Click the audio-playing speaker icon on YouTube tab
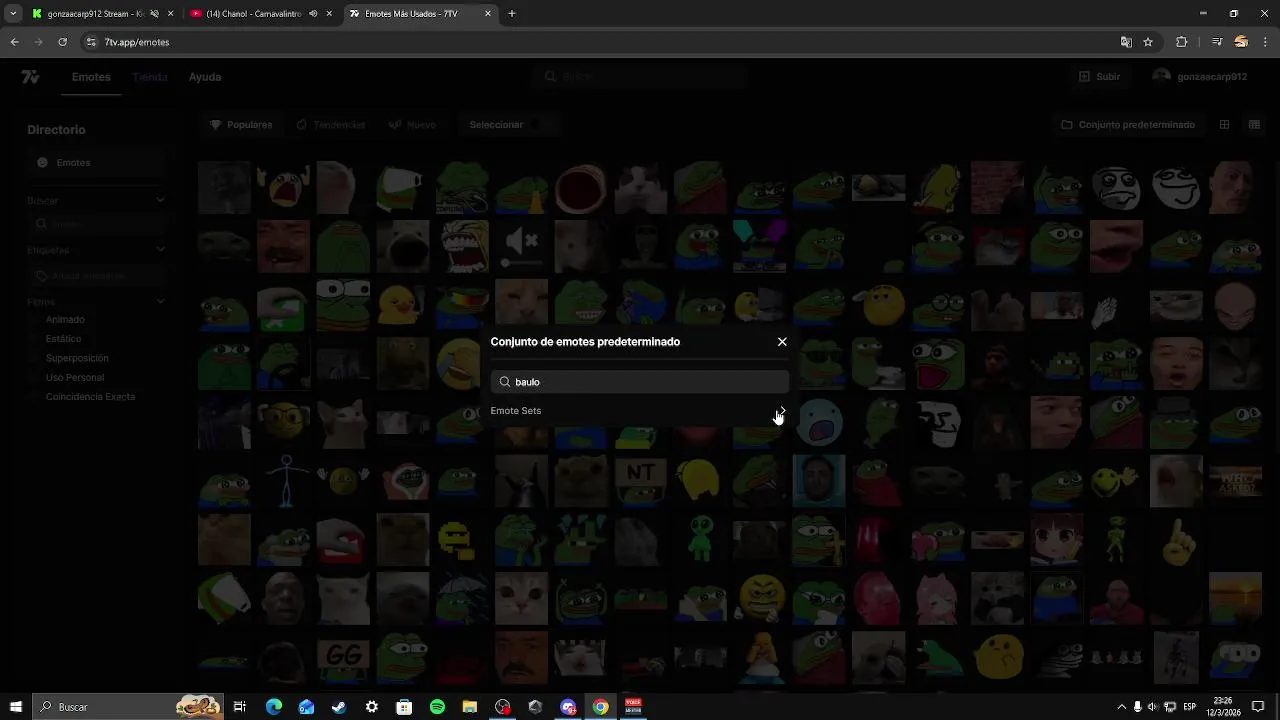 313,14
